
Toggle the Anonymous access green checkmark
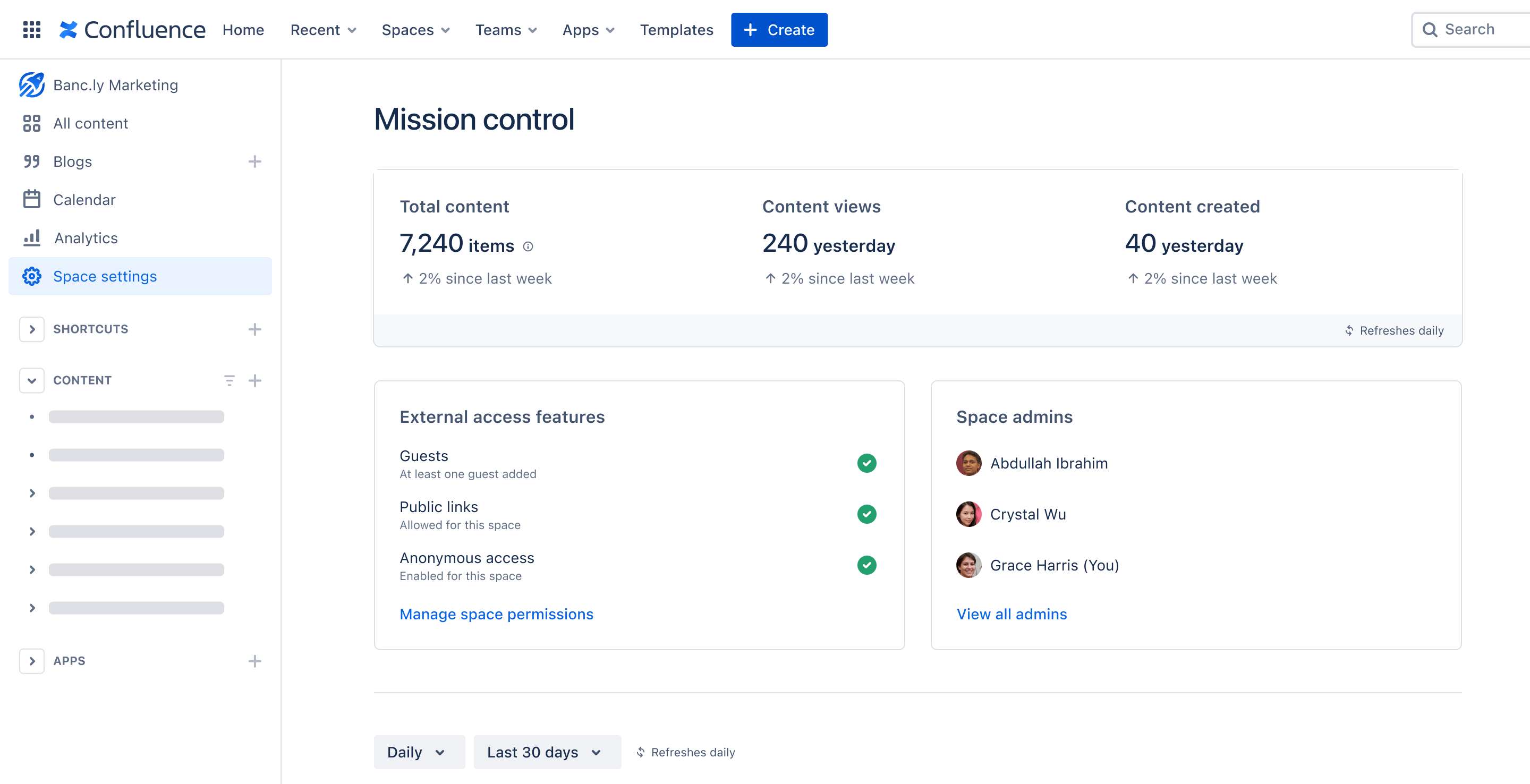[866, 565]
